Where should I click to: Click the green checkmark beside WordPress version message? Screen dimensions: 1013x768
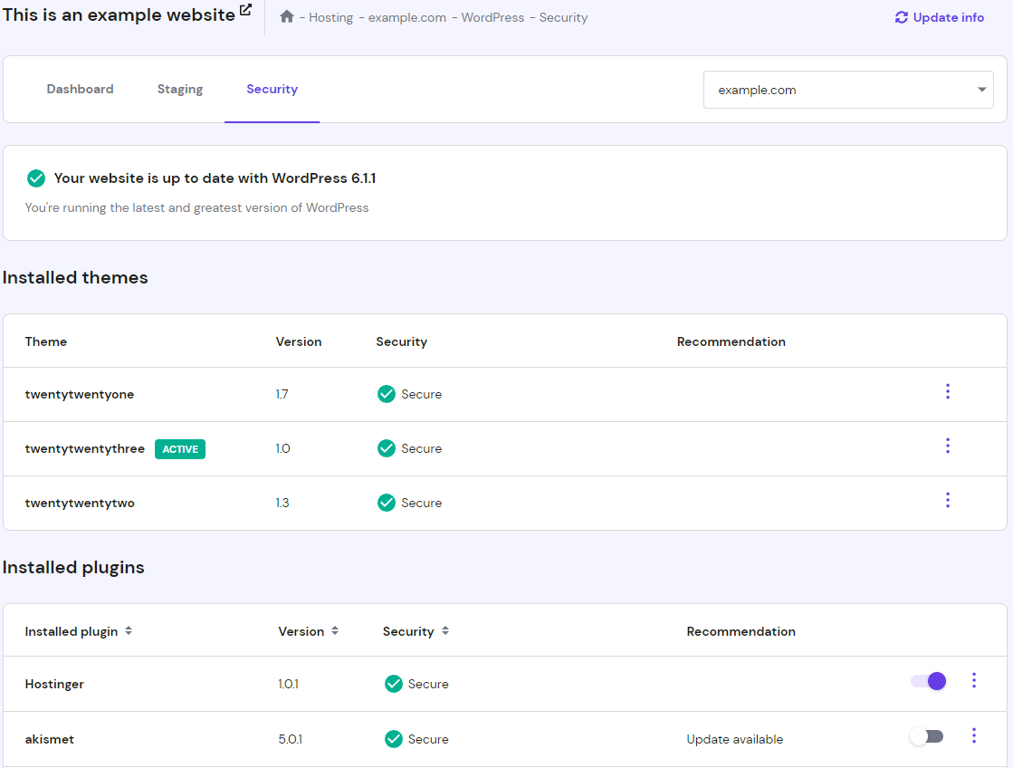coord(36,178)
